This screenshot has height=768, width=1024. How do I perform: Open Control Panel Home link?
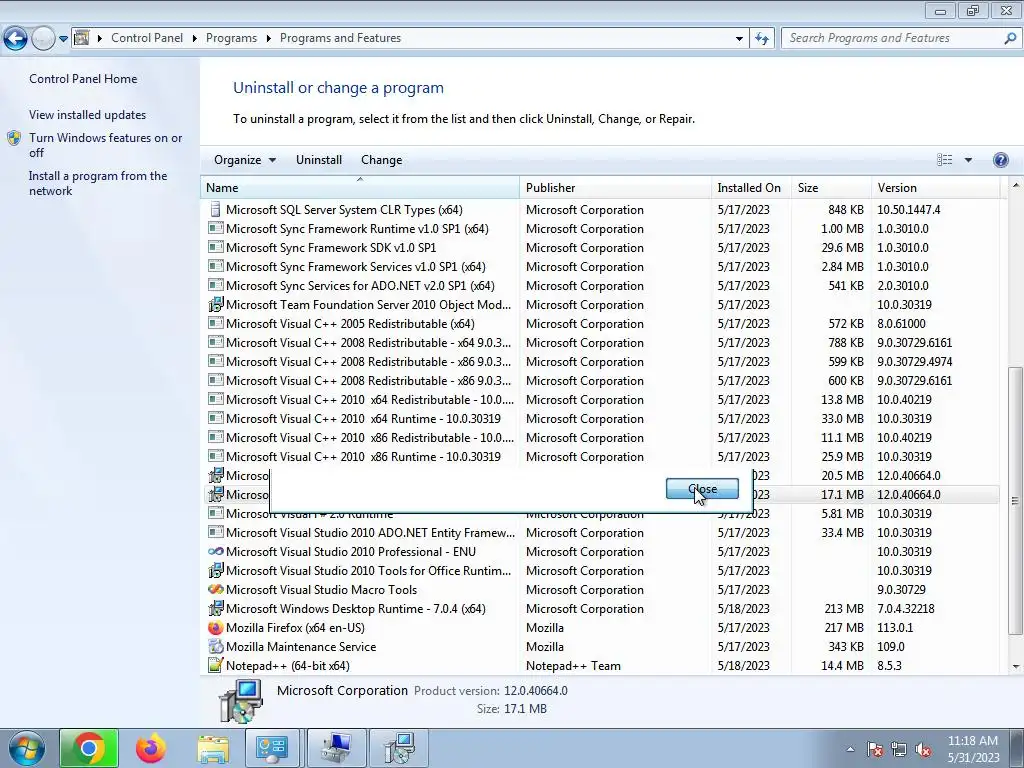(83, 79)
